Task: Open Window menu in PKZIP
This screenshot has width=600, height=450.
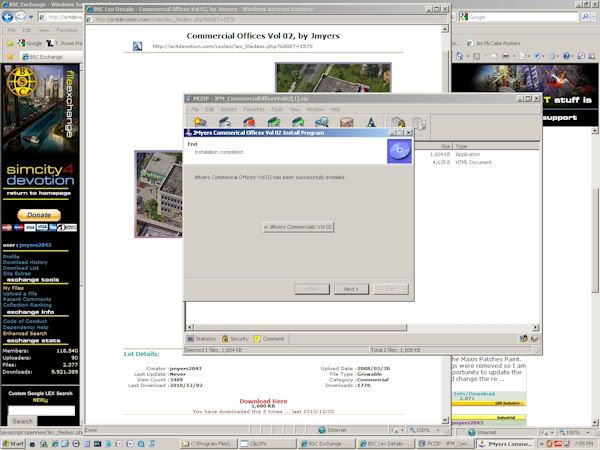Action: click(315, 109)
